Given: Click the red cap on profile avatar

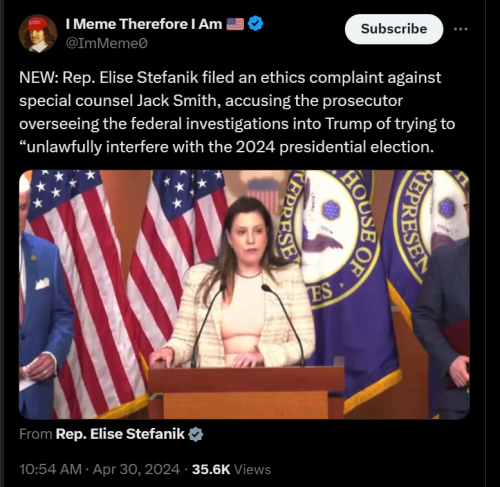Looking at the screenshot, I should [36, 24].
